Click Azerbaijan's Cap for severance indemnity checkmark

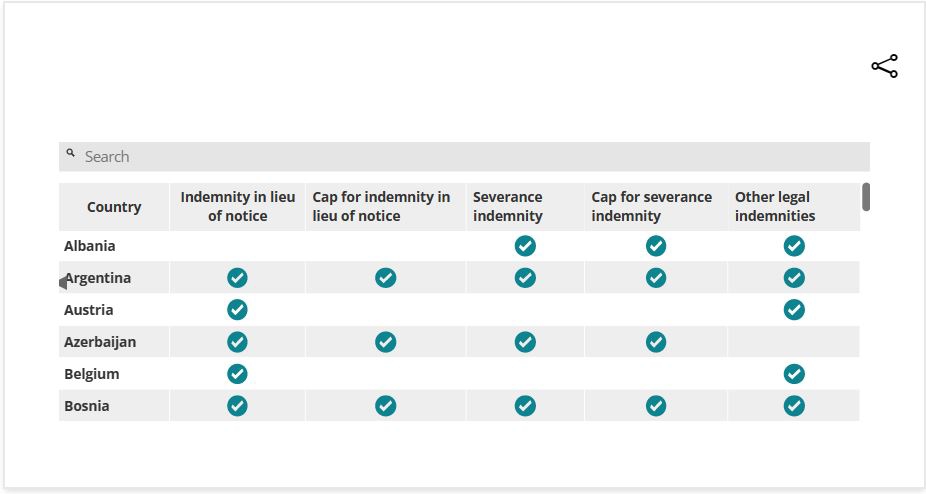[656, 342]
